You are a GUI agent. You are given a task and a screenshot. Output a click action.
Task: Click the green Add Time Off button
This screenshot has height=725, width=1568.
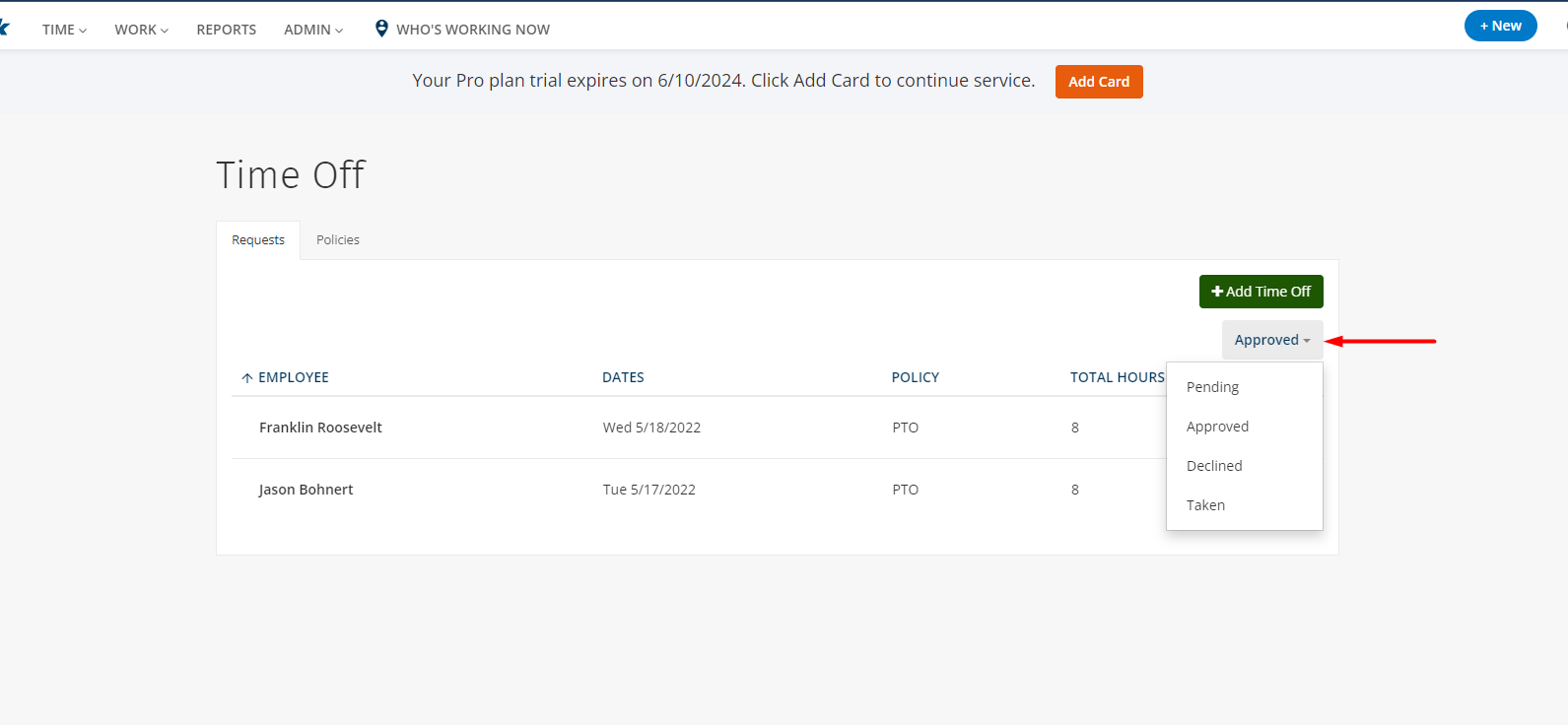tap(1261, 292)
